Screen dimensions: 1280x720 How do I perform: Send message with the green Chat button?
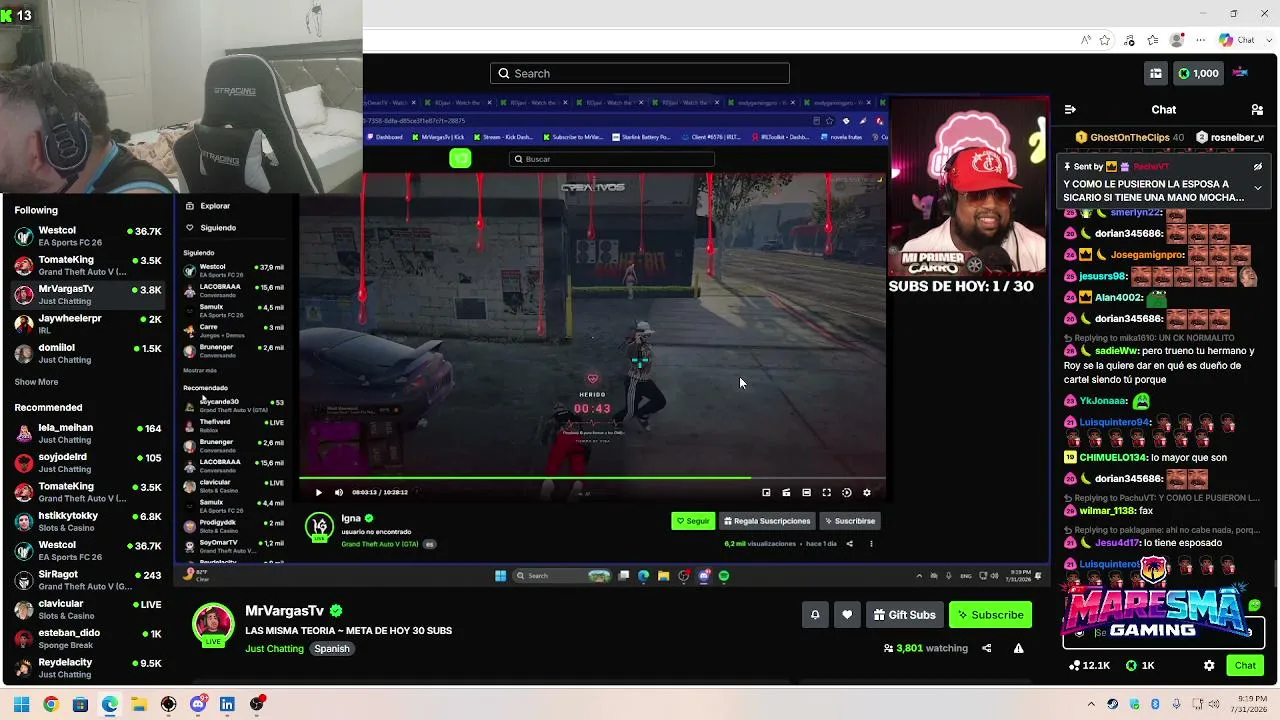1245,665
